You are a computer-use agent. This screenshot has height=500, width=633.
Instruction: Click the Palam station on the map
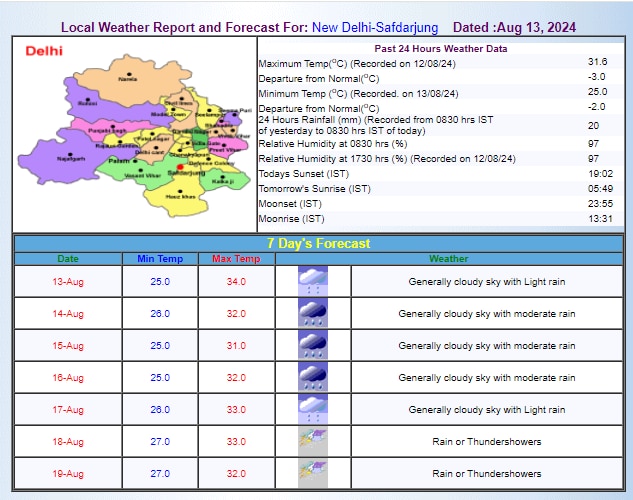coord(120,160)
